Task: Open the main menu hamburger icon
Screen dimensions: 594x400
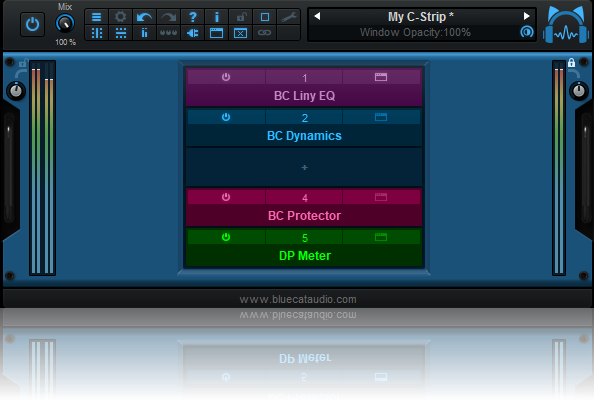Action: tap(97, 17)
